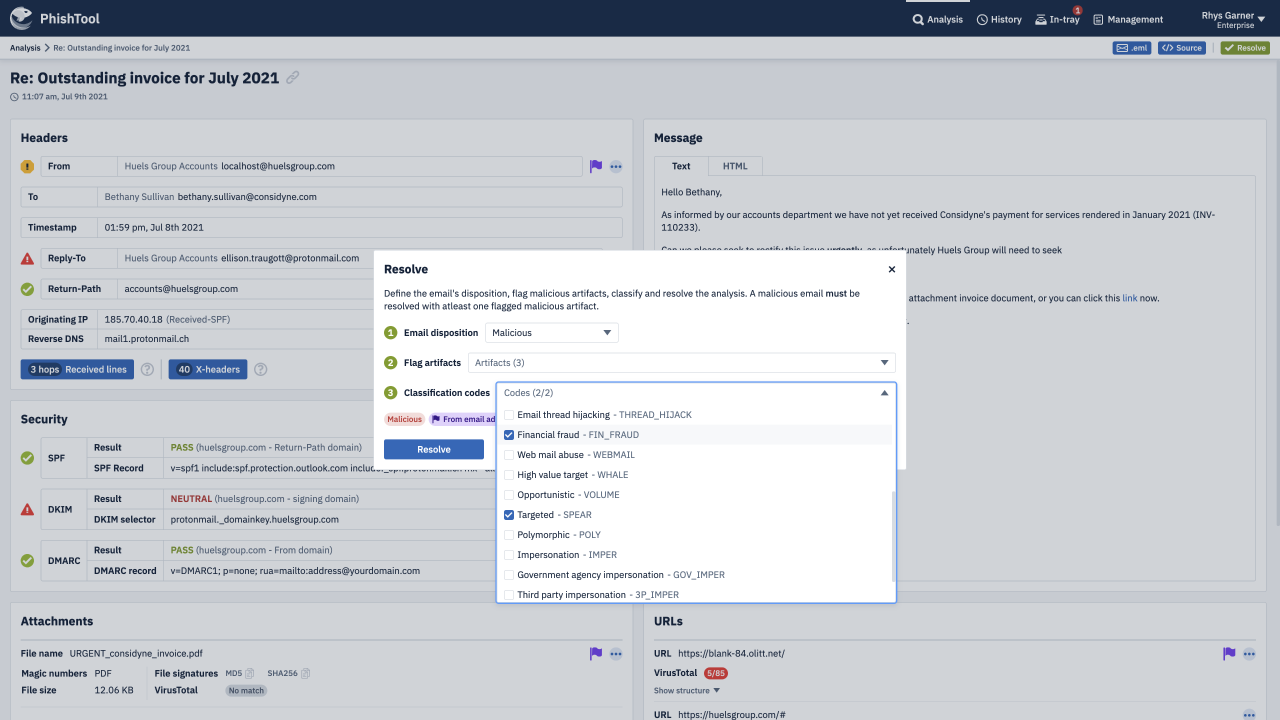This screenshot has height=720, width=1280.
Task: Expand Show structure for the URL
Action: [x=687, y=691]
